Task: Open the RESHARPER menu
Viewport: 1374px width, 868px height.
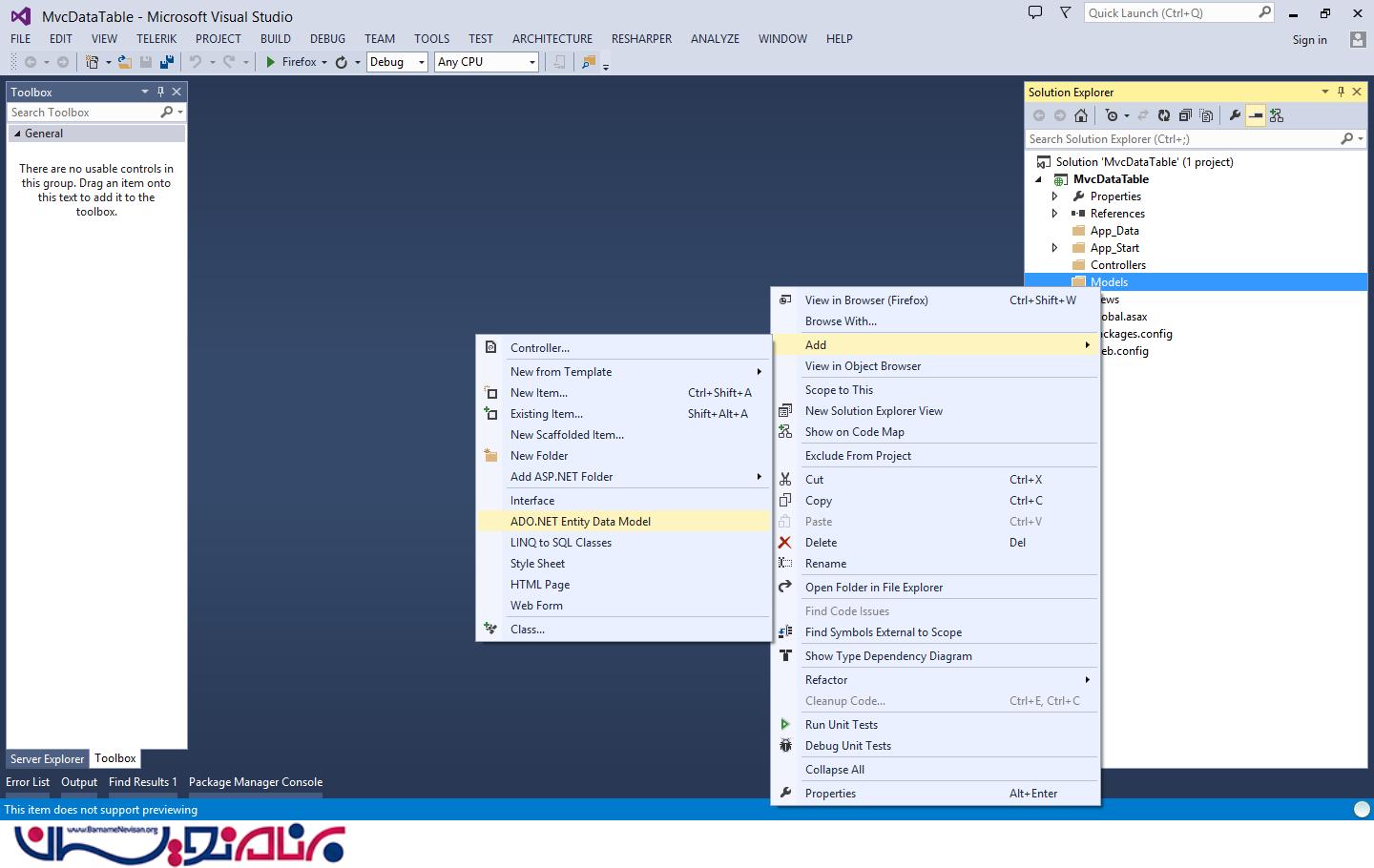Action: pos(641,39)
